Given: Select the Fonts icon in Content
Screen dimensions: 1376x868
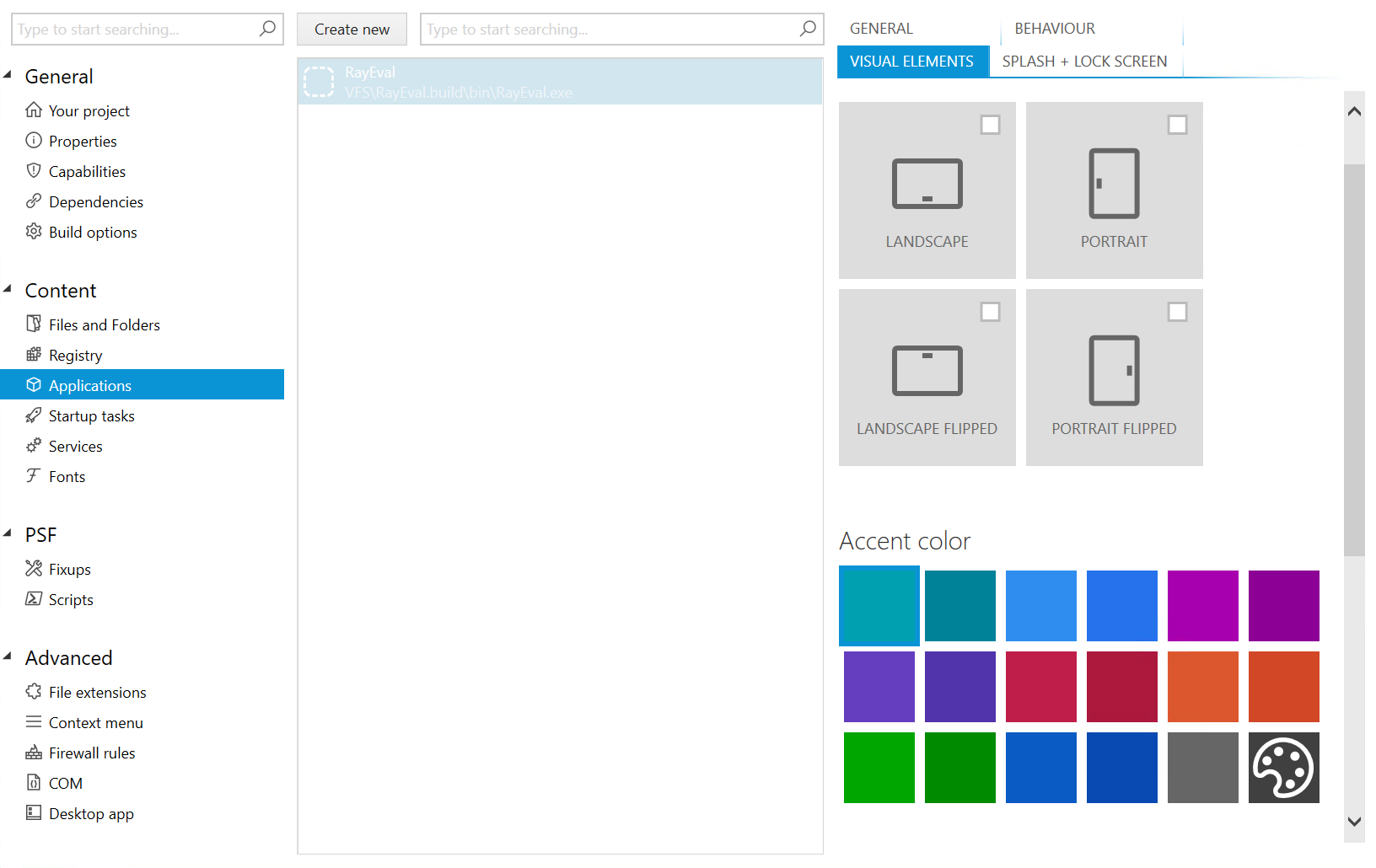Looking at the screenshot, I should coord(34,476).
